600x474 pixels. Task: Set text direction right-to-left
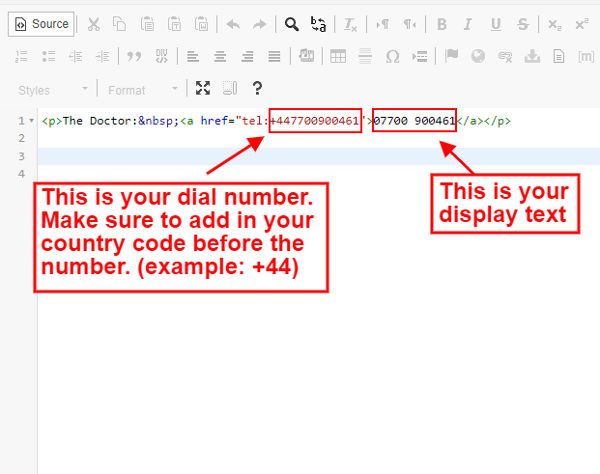tap(409, 24)
